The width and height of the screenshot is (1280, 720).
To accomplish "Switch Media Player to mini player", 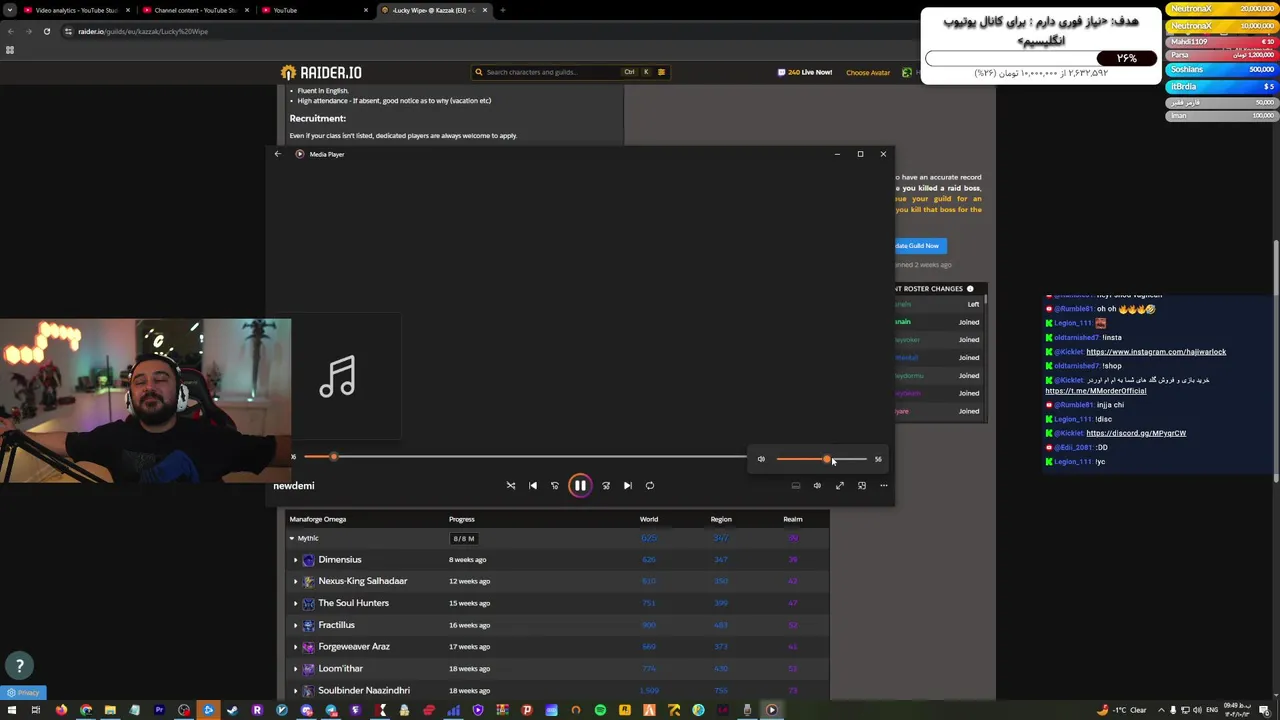I will click(x=862, y=485).
